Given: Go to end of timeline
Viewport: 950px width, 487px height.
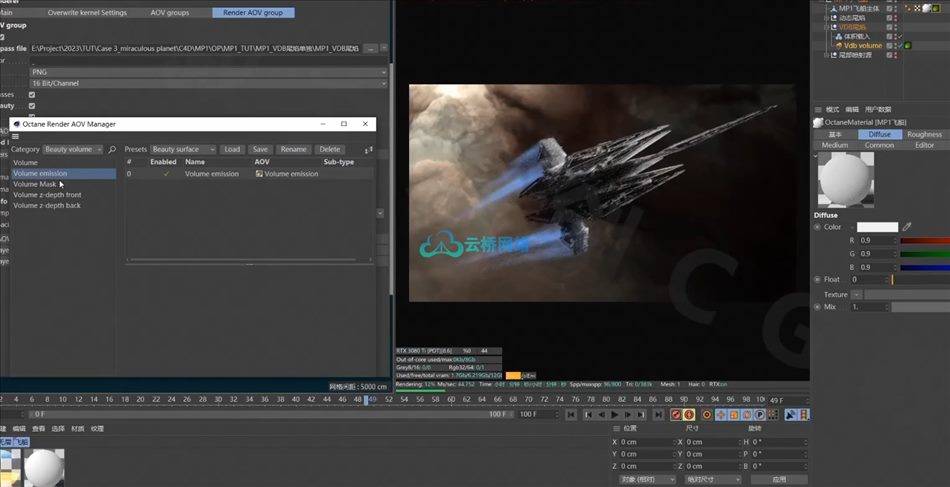Looking at the screenshot, I should (659, 414).
